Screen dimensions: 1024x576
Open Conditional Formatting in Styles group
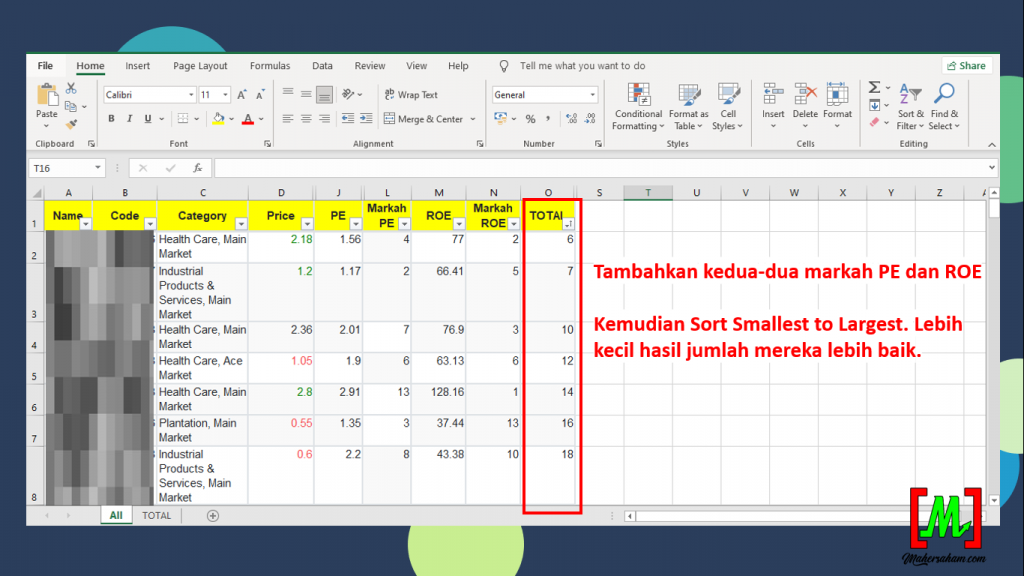point(638,107)
